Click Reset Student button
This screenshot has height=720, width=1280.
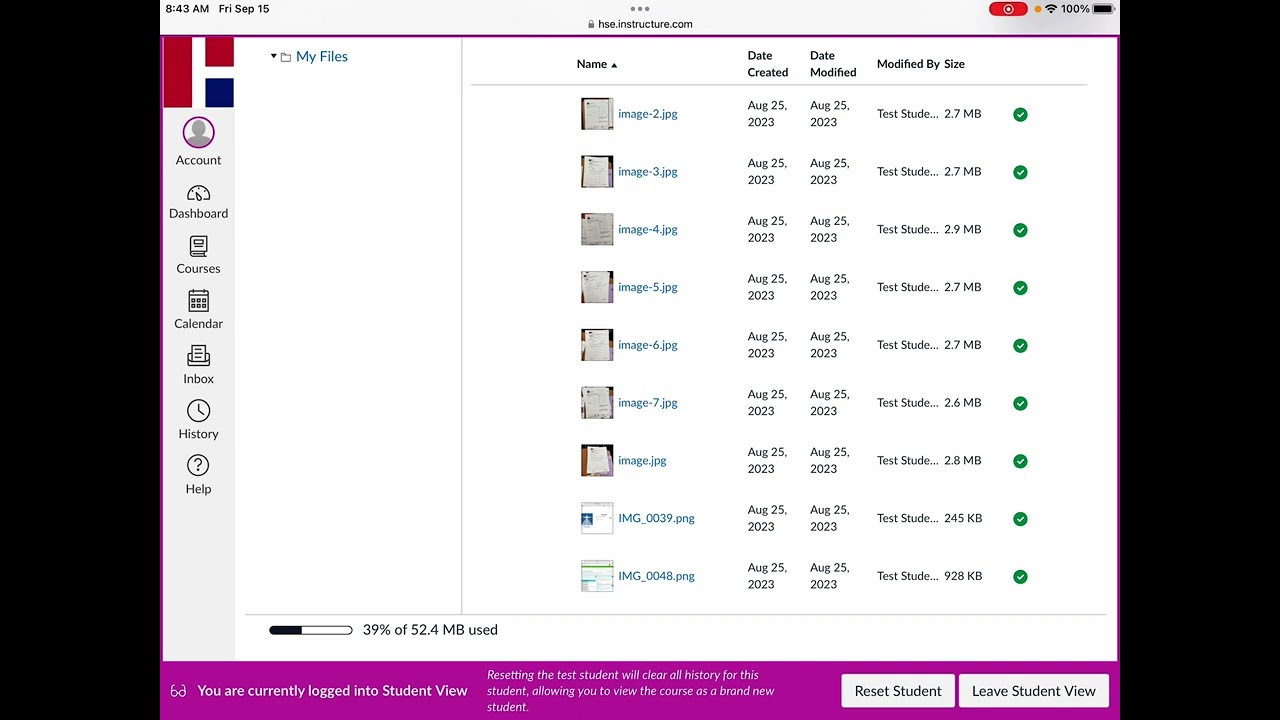coord(898,691)
